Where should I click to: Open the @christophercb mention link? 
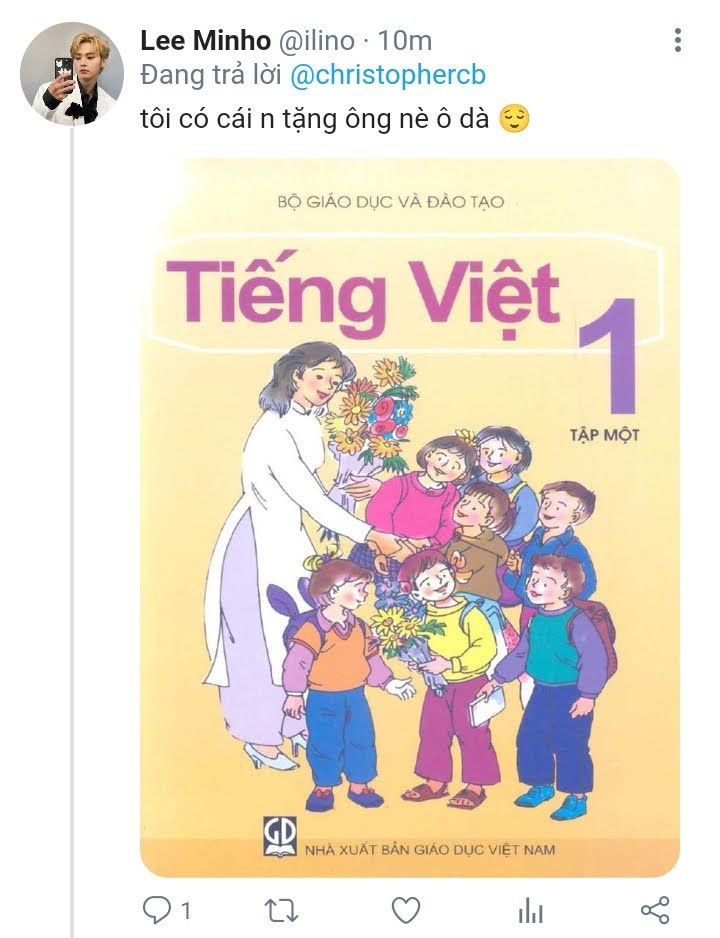point(388,76)
